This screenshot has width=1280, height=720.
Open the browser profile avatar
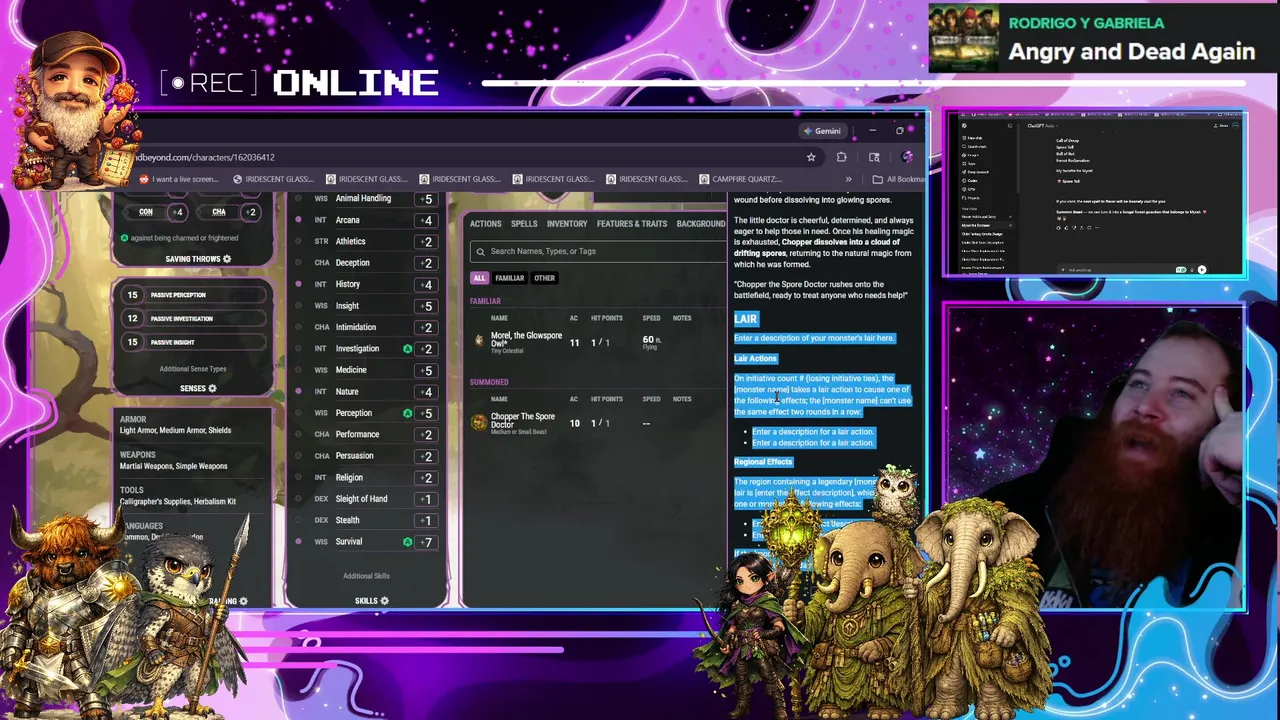(907, 157)
